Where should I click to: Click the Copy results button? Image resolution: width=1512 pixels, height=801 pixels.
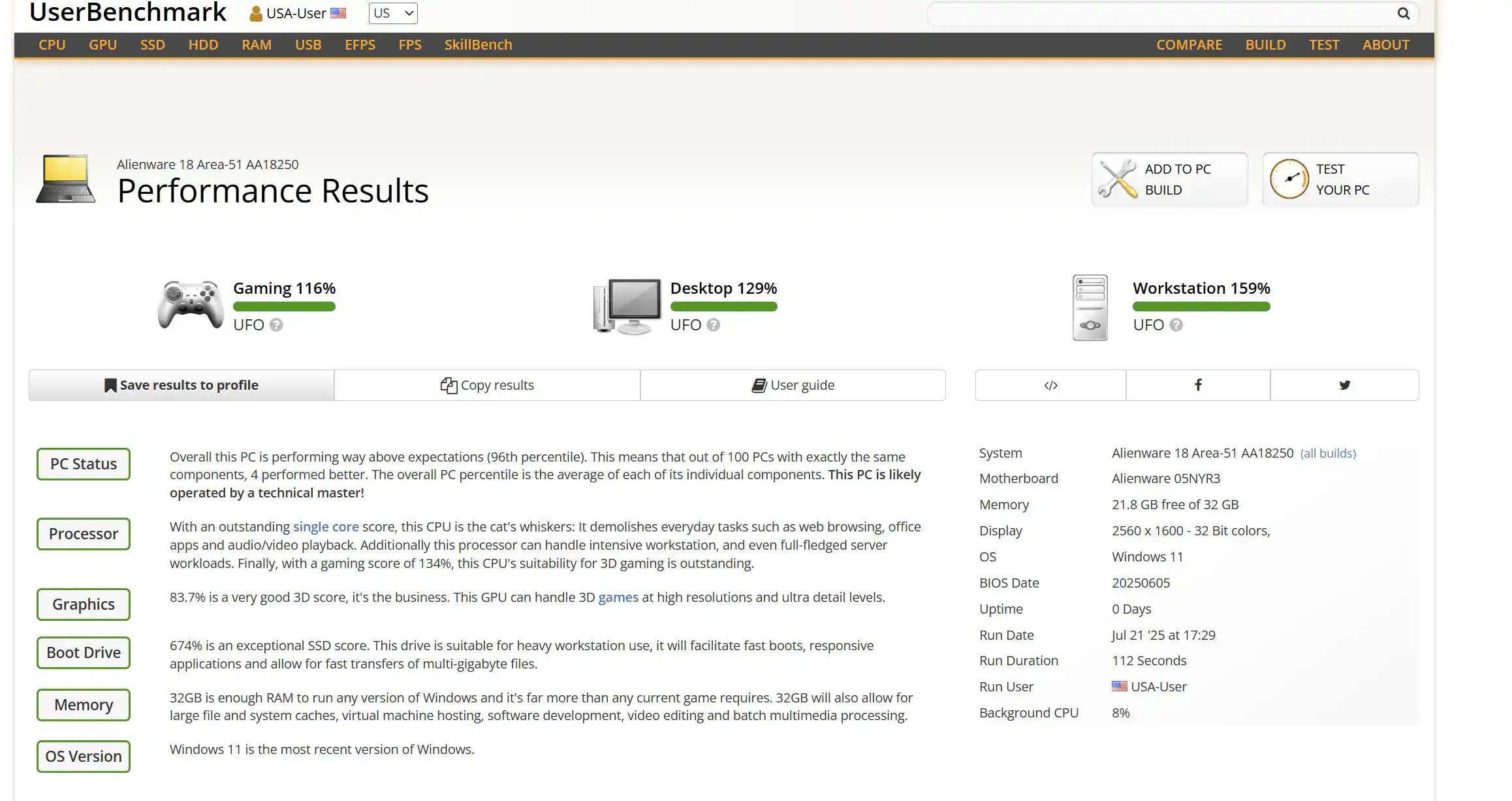487,385
